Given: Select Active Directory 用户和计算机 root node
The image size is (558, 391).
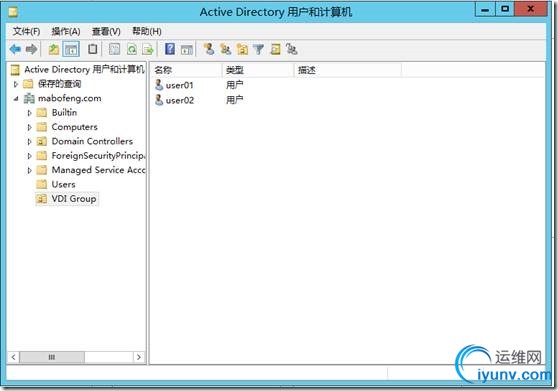Looking at the screenshot, I should (84, 69).
